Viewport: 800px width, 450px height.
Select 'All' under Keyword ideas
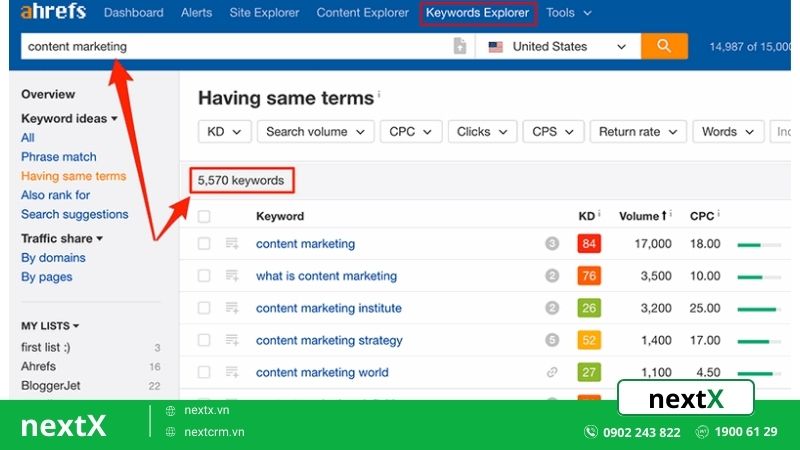28,138
